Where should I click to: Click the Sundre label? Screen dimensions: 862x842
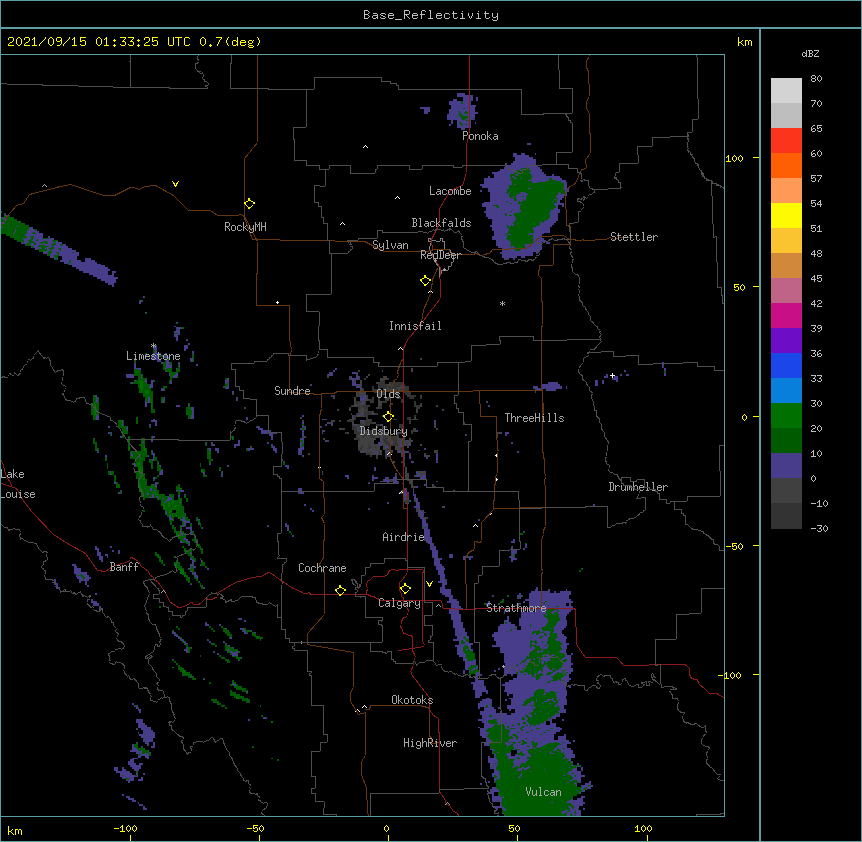click(292, 391)
